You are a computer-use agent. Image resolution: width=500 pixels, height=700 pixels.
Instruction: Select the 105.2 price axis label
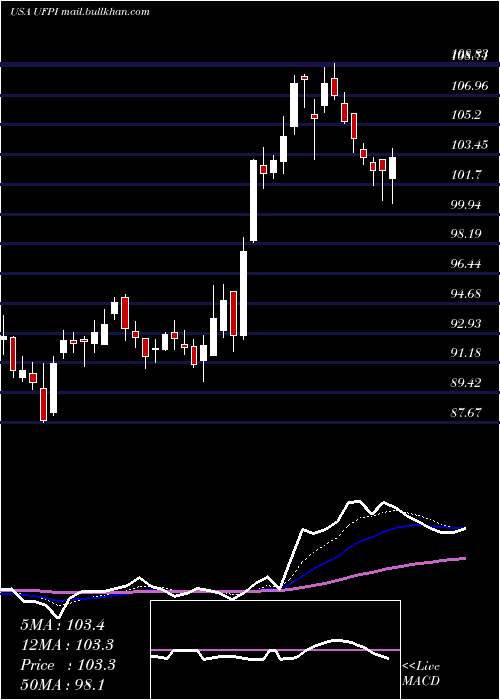pos(466,115)
